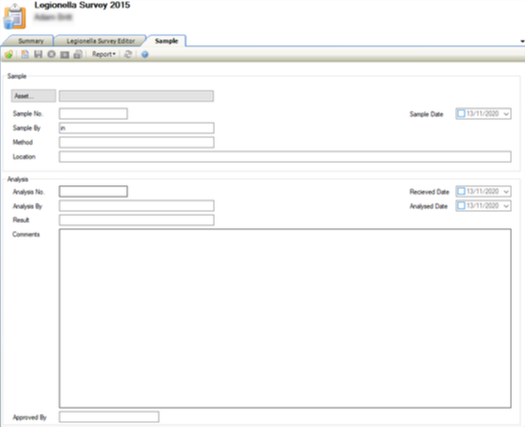The image size is (525, 427).
Task: Enable the Recieved Date checkbox
Action: coord(461,191)
